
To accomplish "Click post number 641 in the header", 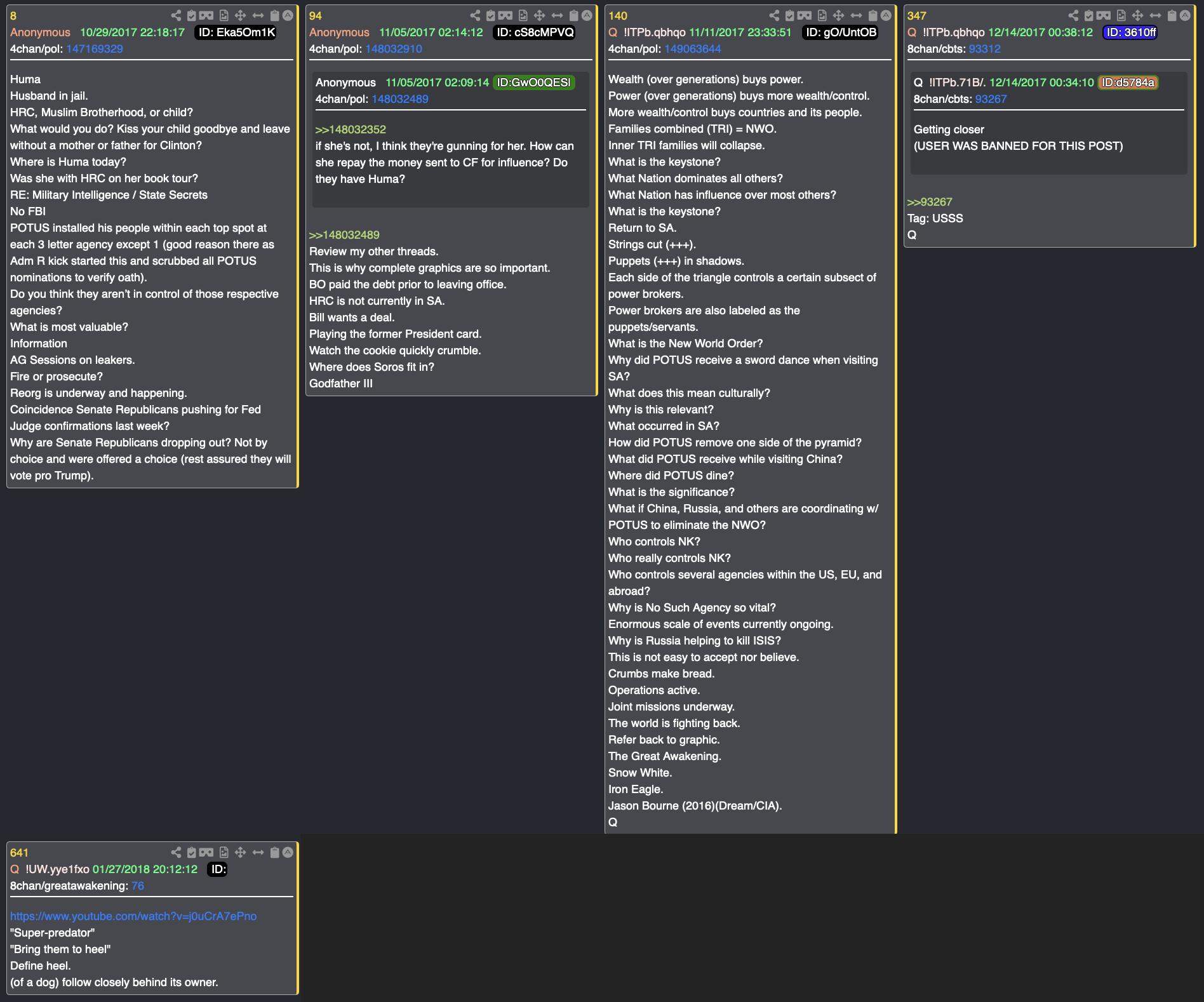I will point(19,853).
